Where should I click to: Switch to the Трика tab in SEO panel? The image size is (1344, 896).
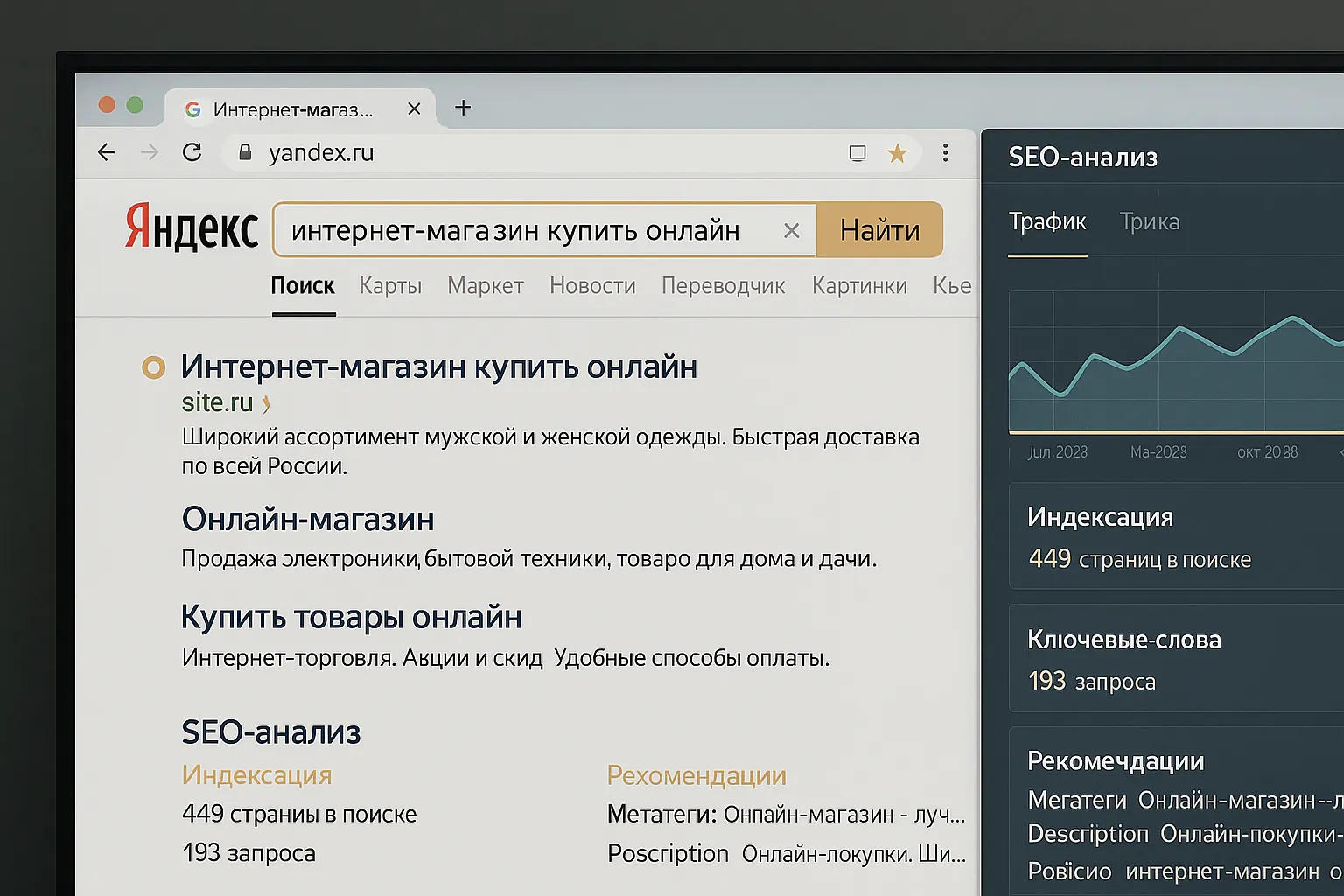(1150, 221)
